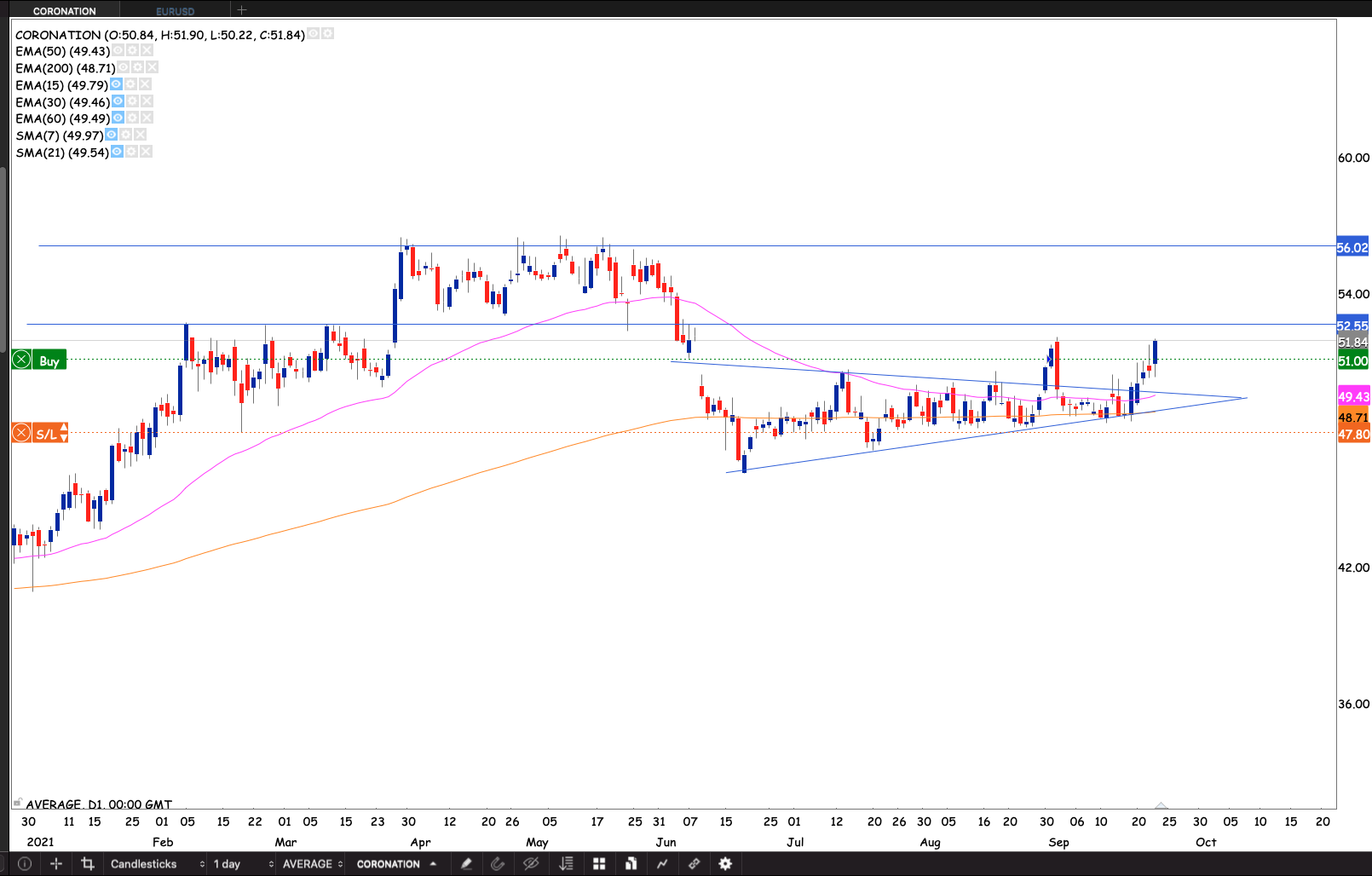Cancel the Buy order marker
This screenshot has height=876, width=1372.
pyautogui.click(x=22, y=360)
